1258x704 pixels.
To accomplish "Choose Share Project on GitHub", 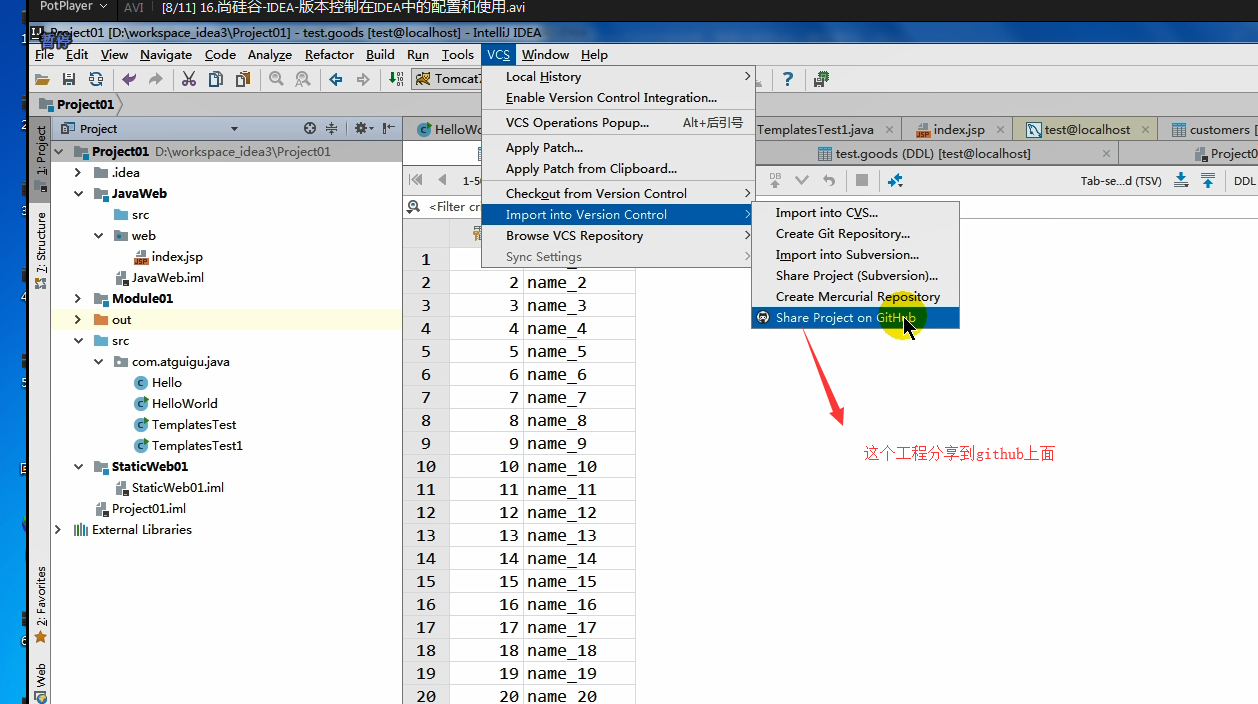I will (855, 318).
